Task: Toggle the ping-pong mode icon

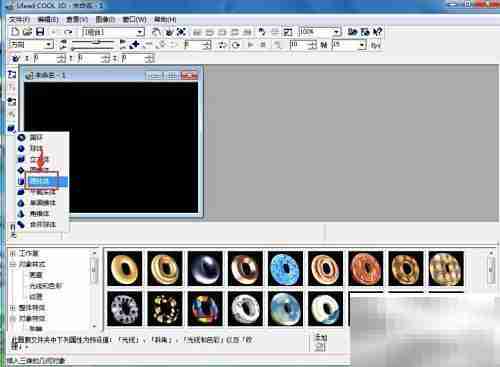Action: (x=222, y=45)
